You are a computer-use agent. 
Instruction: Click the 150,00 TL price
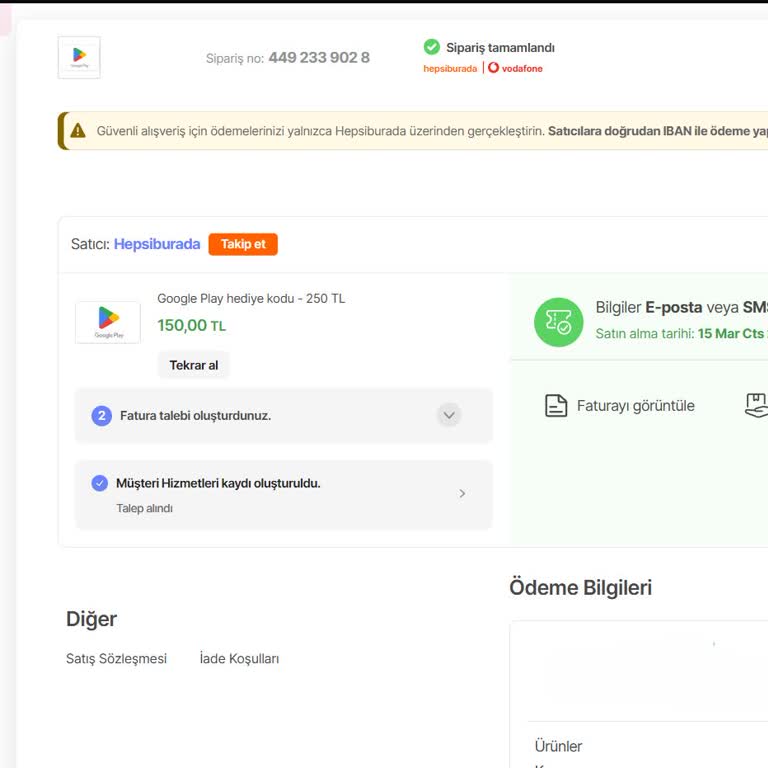(x=192, y=325)
